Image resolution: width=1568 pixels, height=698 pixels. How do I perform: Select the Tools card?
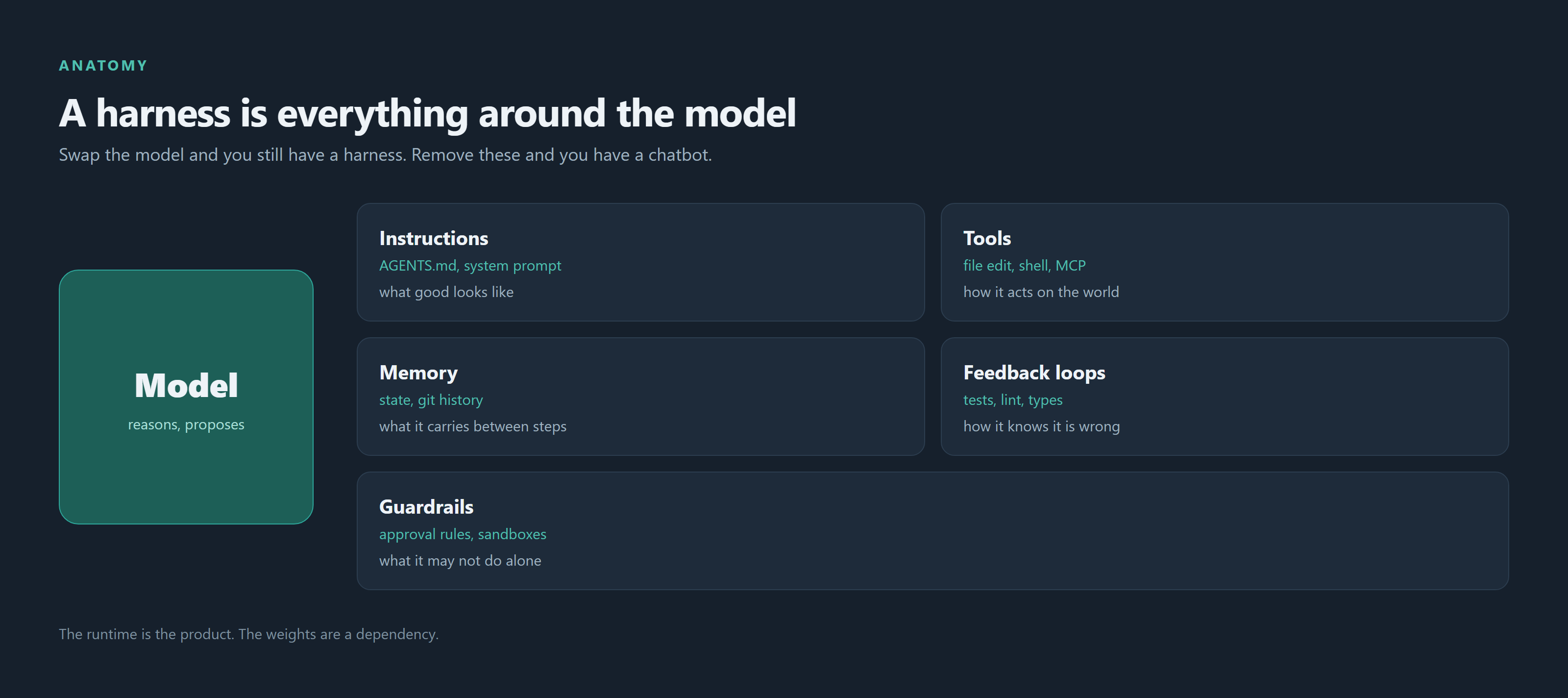tap(1224, 262)
